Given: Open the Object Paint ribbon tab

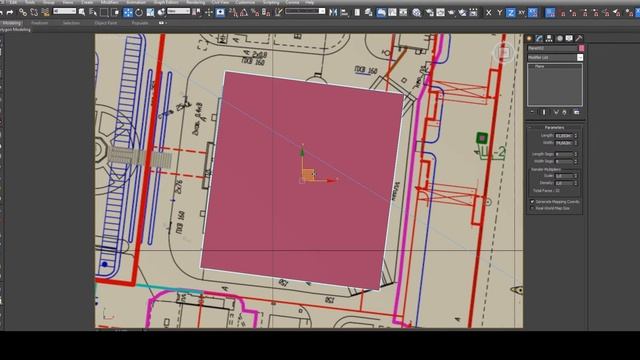Looking at the screenshot, I should [x=105, y=23].
